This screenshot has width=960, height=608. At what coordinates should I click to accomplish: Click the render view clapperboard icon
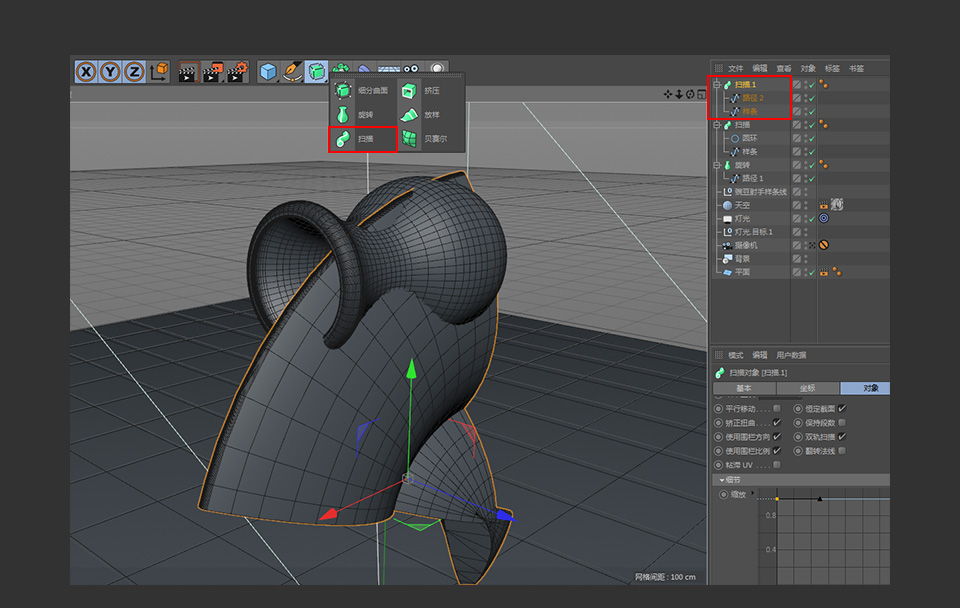coord(187,72)
